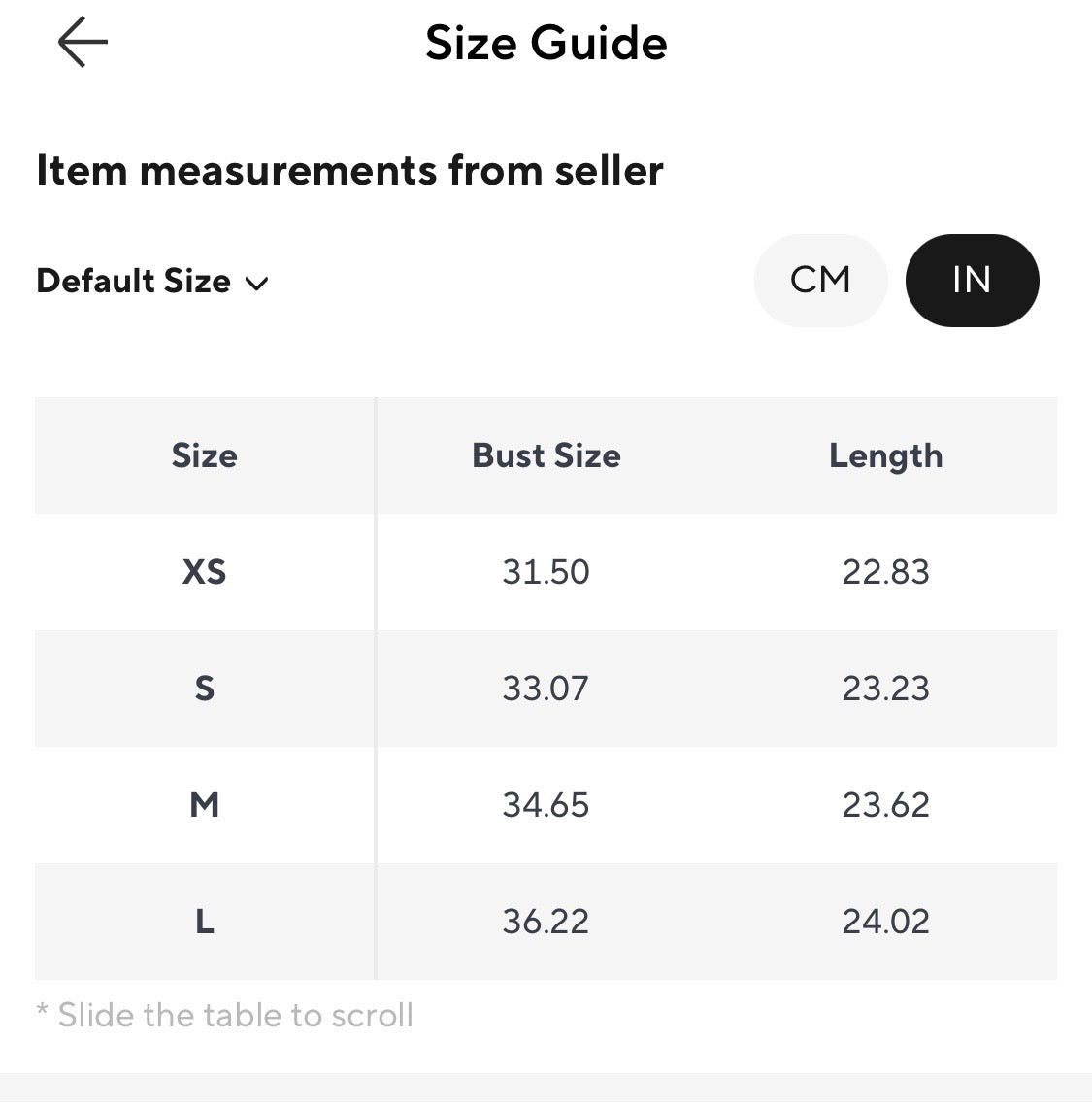The image size is (1092, 1109).
Task: Switch units to CM
Action: [x=820, y=280]
